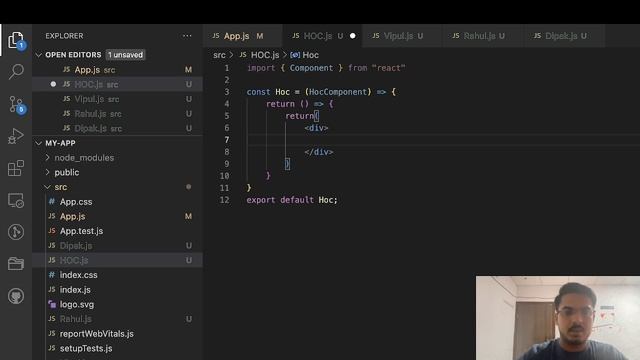Click the webcam overlay thumbnail
640x360 pixels.
coord(558,318)
